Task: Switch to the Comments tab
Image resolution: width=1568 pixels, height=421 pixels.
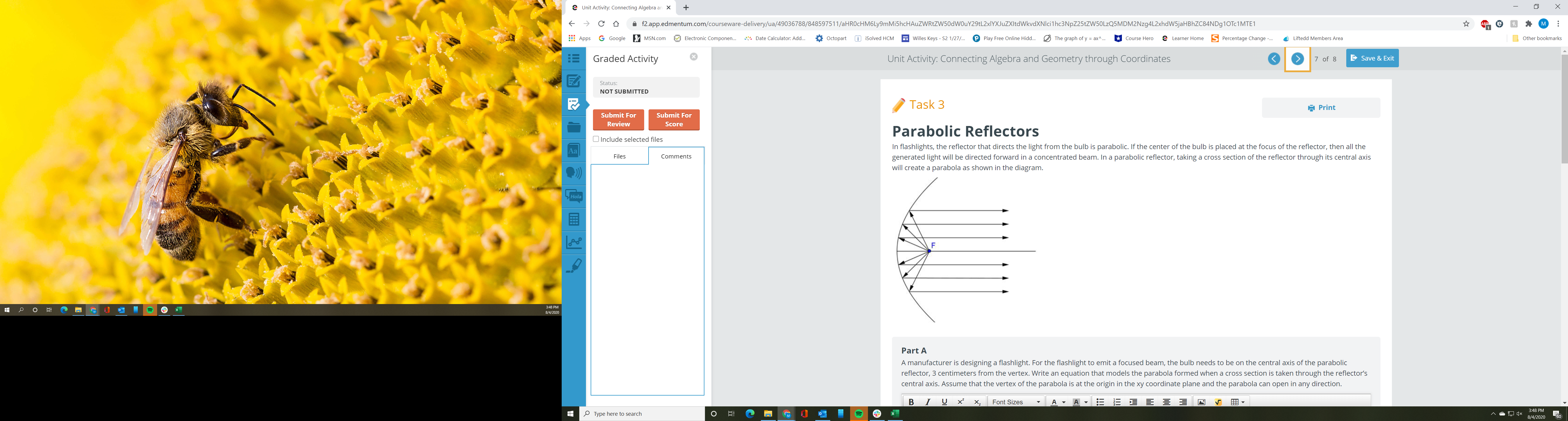Action: 676,156
